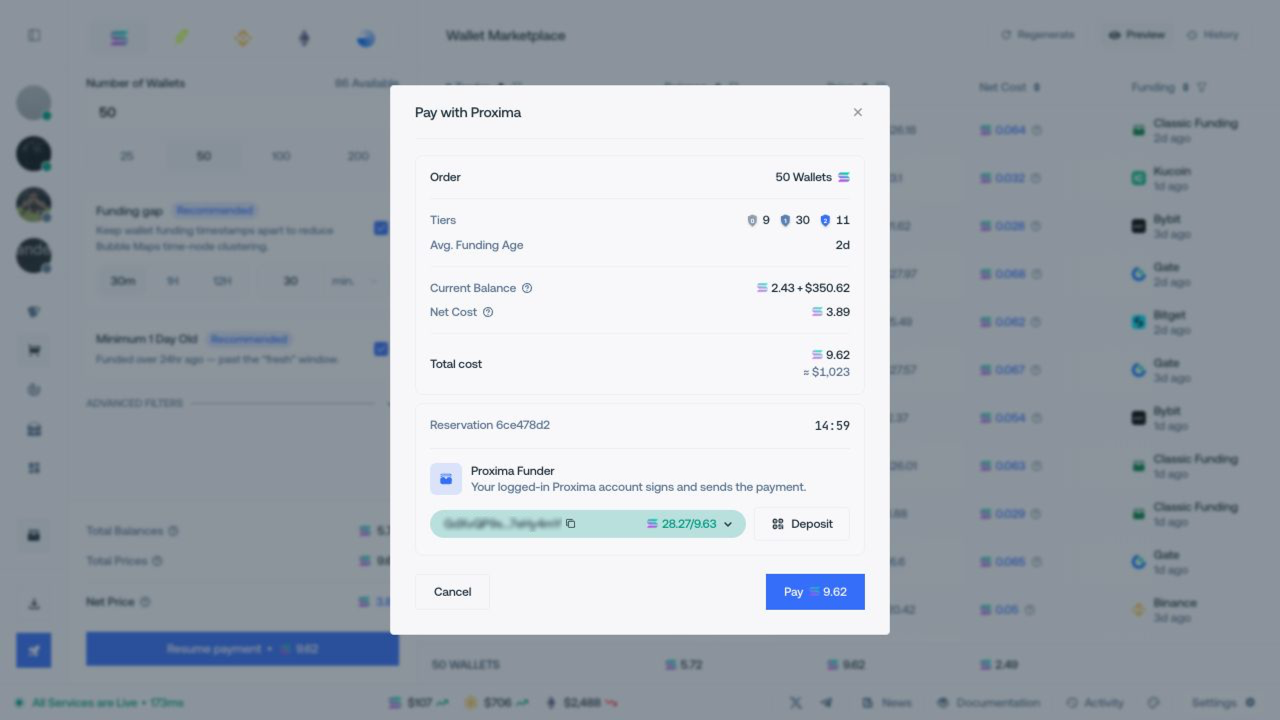Click the tier shield icon beside 9
The image size is (1280, 720).
[752, 220]
